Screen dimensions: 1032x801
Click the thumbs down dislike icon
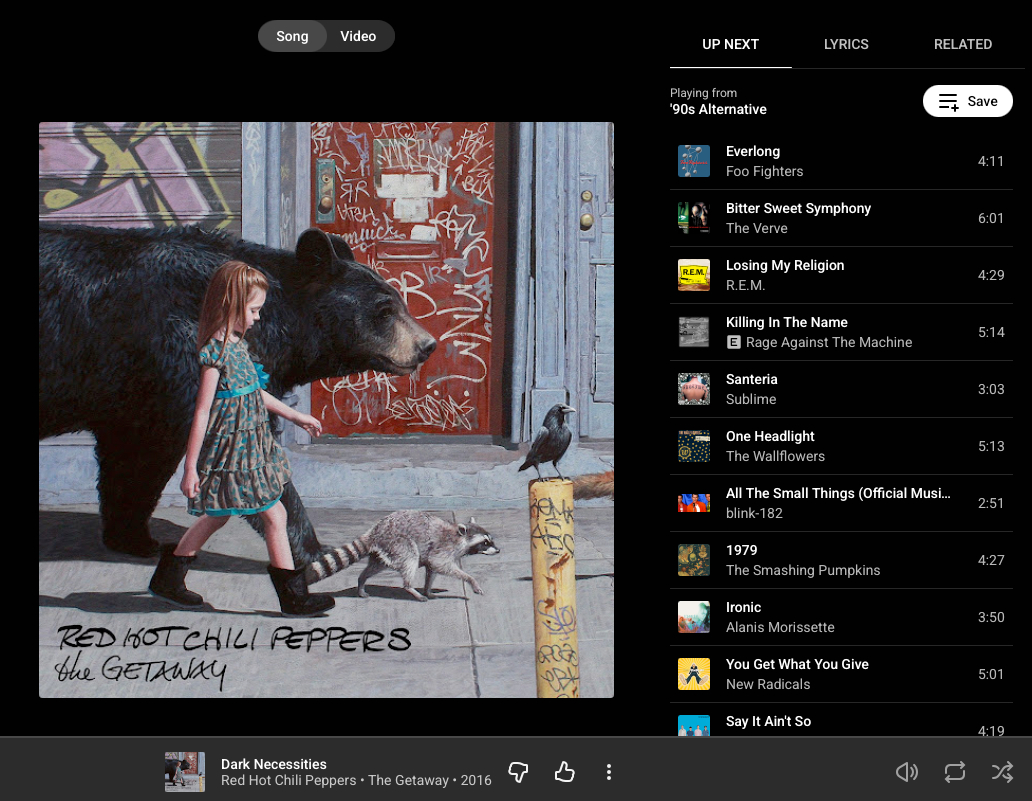click(x=518, y=772)
